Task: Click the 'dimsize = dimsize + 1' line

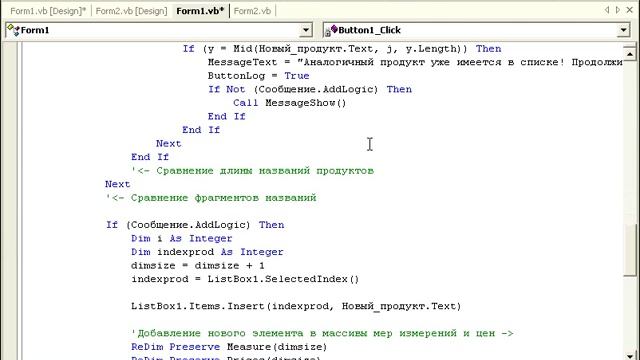Action: [x=198, y=266]
